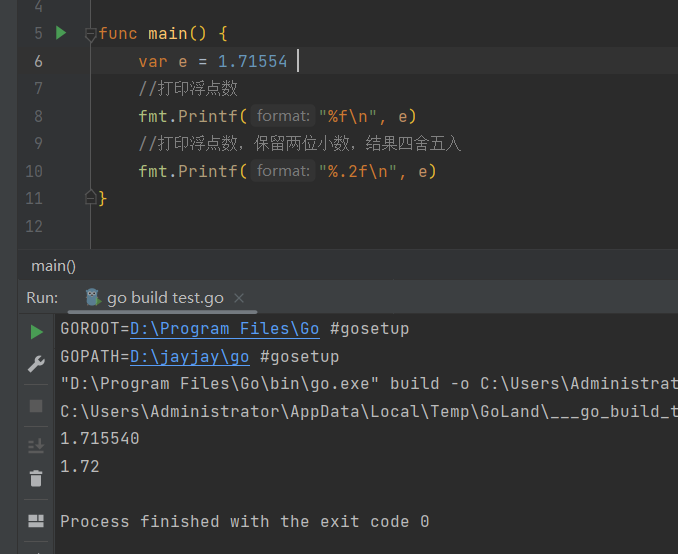Click line number 10 in gutter

[x=34, y=171]
